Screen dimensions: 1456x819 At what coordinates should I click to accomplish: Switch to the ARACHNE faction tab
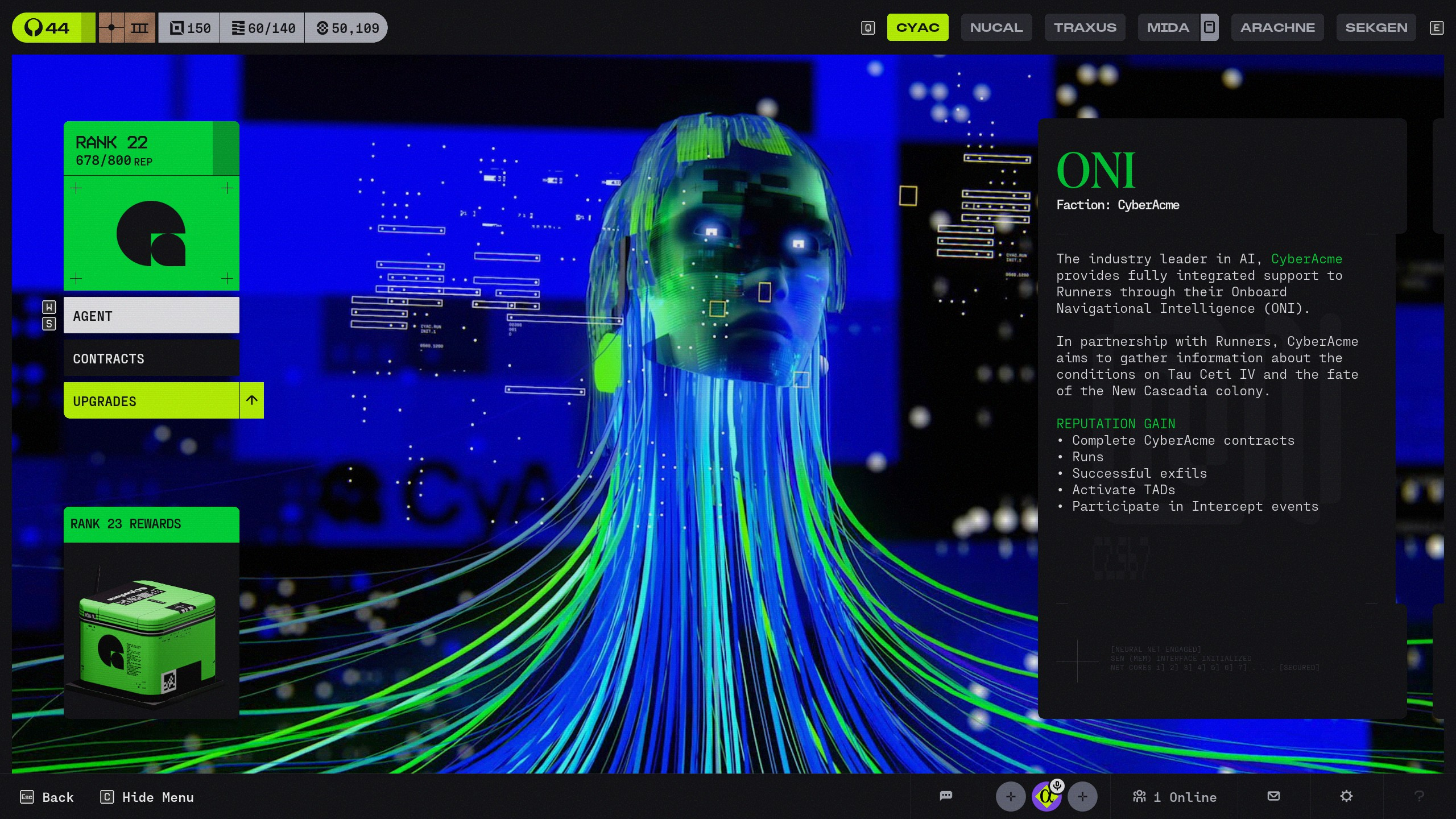1277,27
